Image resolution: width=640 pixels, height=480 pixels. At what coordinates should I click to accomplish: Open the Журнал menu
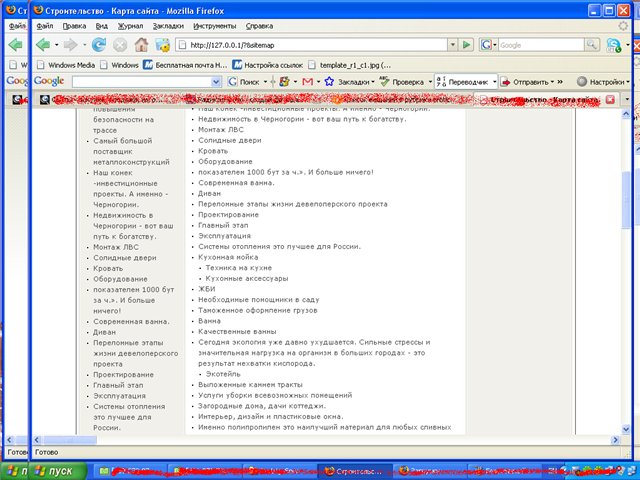(103, 25)
